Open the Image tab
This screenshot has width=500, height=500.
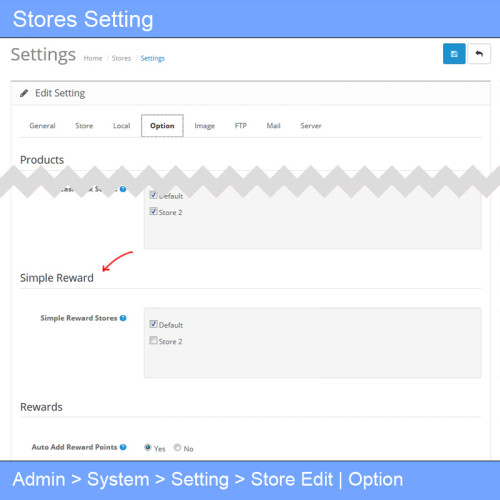[205, 126]
